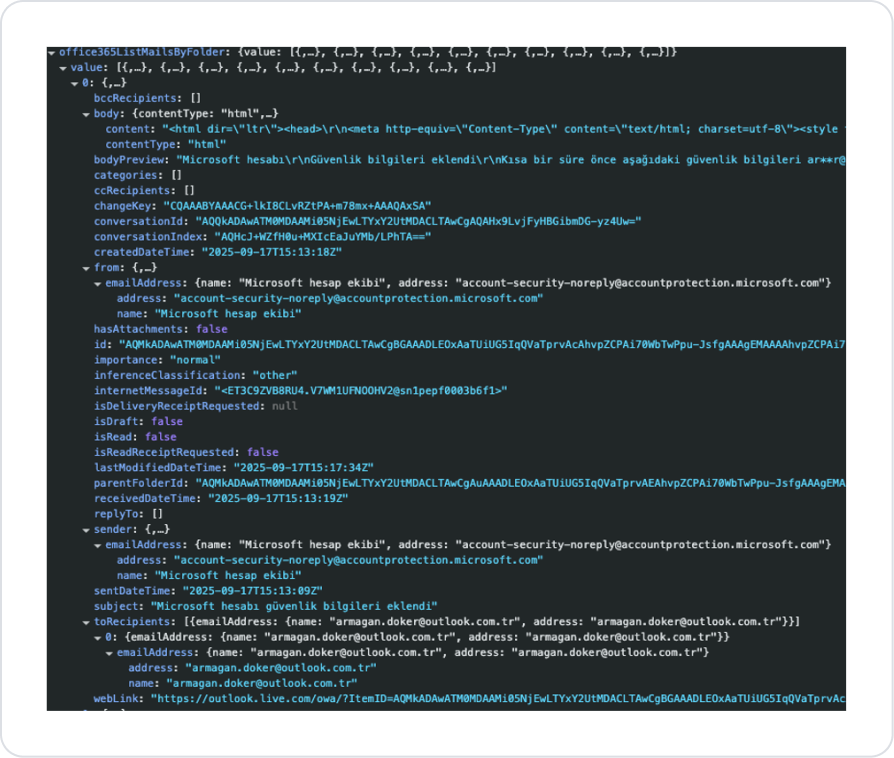Collapse the from object node

coord(86,269)
